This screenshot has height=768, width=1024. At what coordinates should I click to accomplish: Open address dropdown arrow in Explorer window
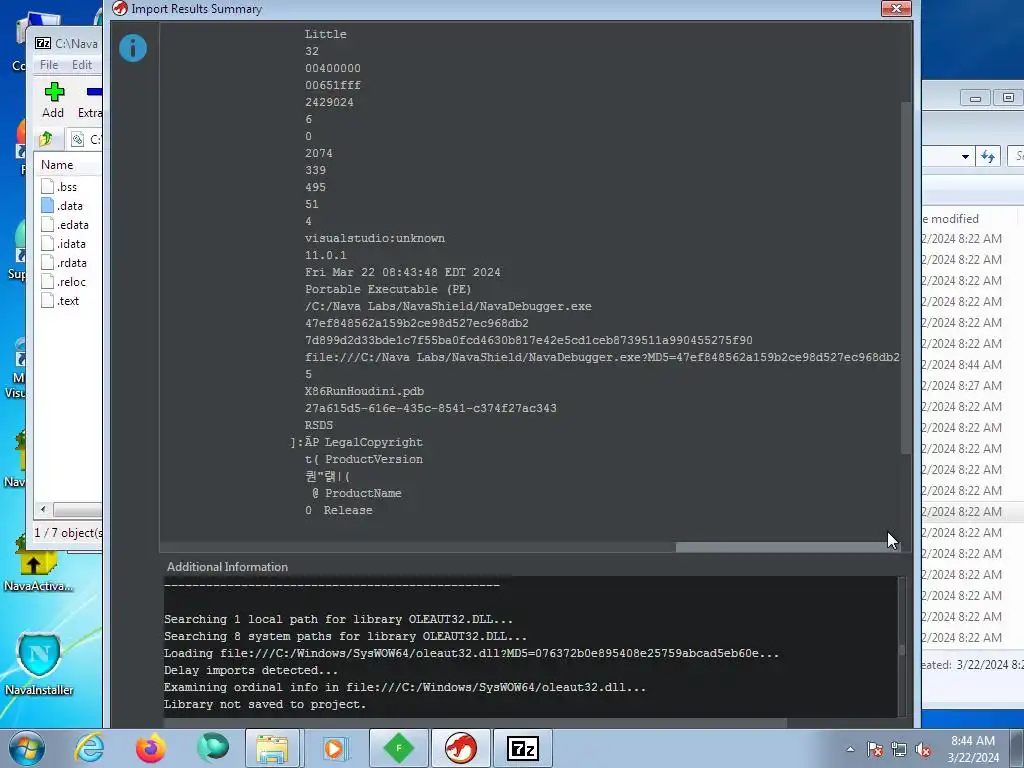click(x=965, y=156)
